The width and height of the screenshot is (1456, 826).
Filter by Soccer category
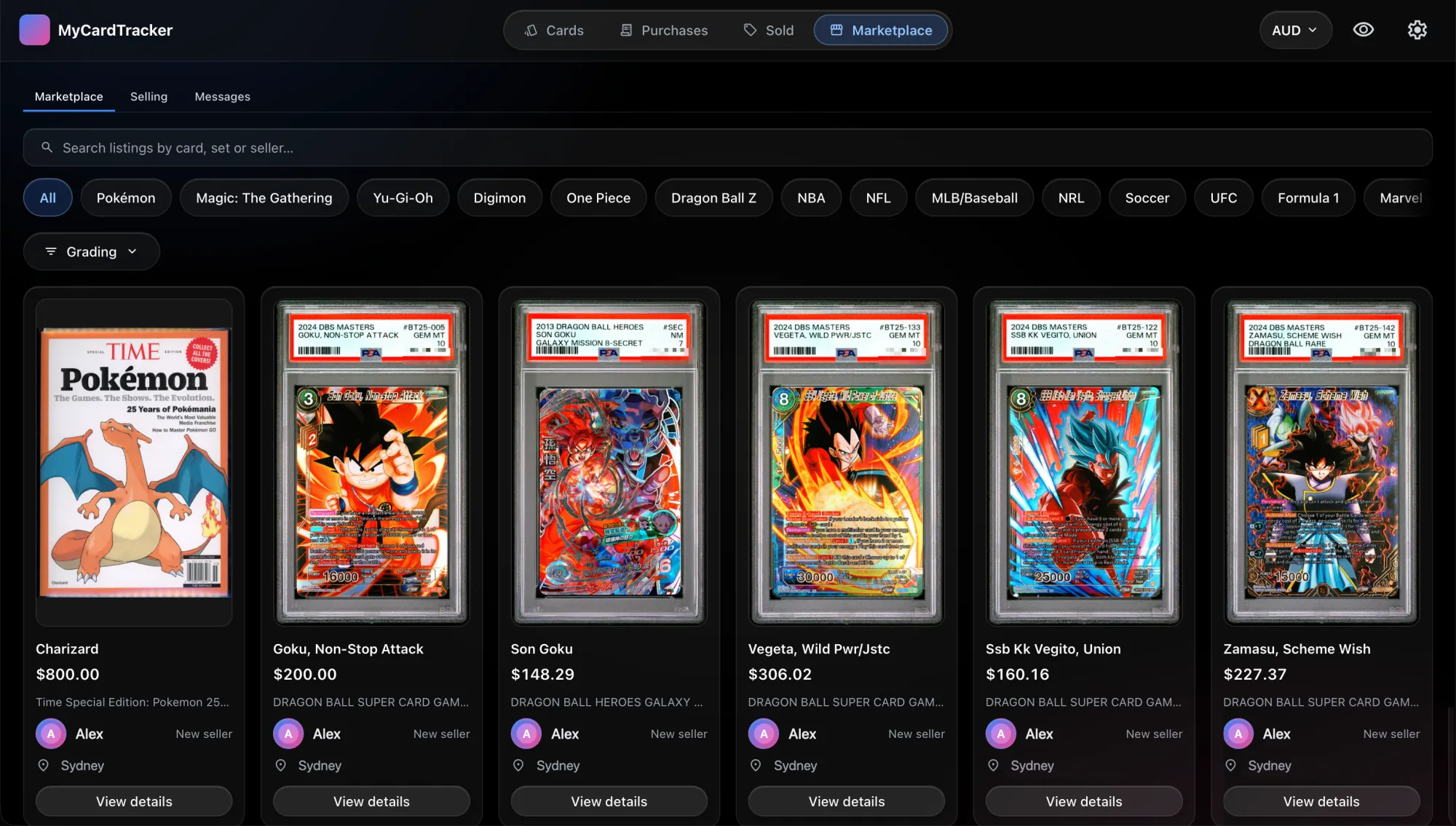(1147, 198)
